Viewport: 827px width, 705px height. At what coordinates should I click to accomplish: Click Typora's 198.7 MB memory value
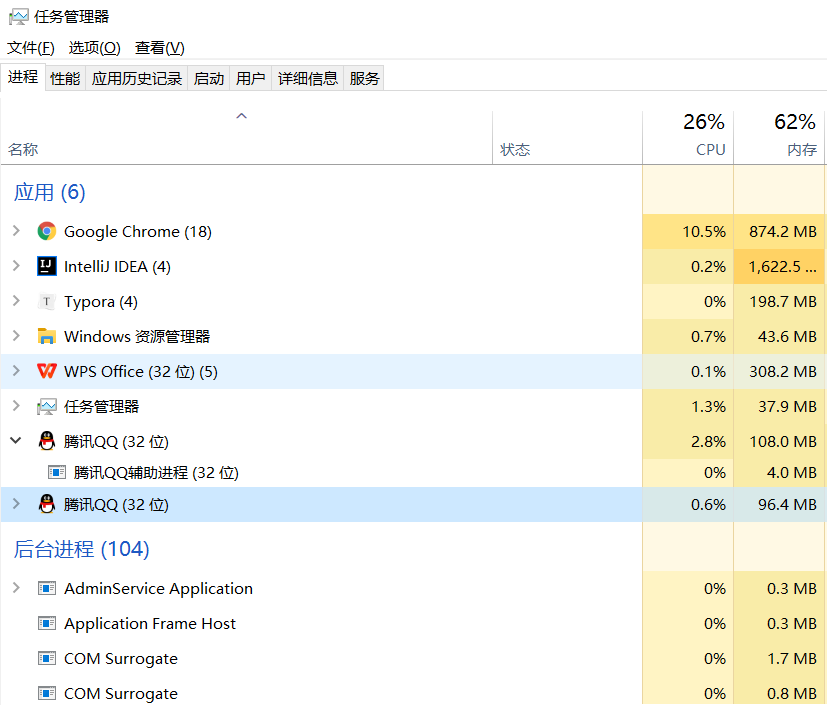(783, 302)
